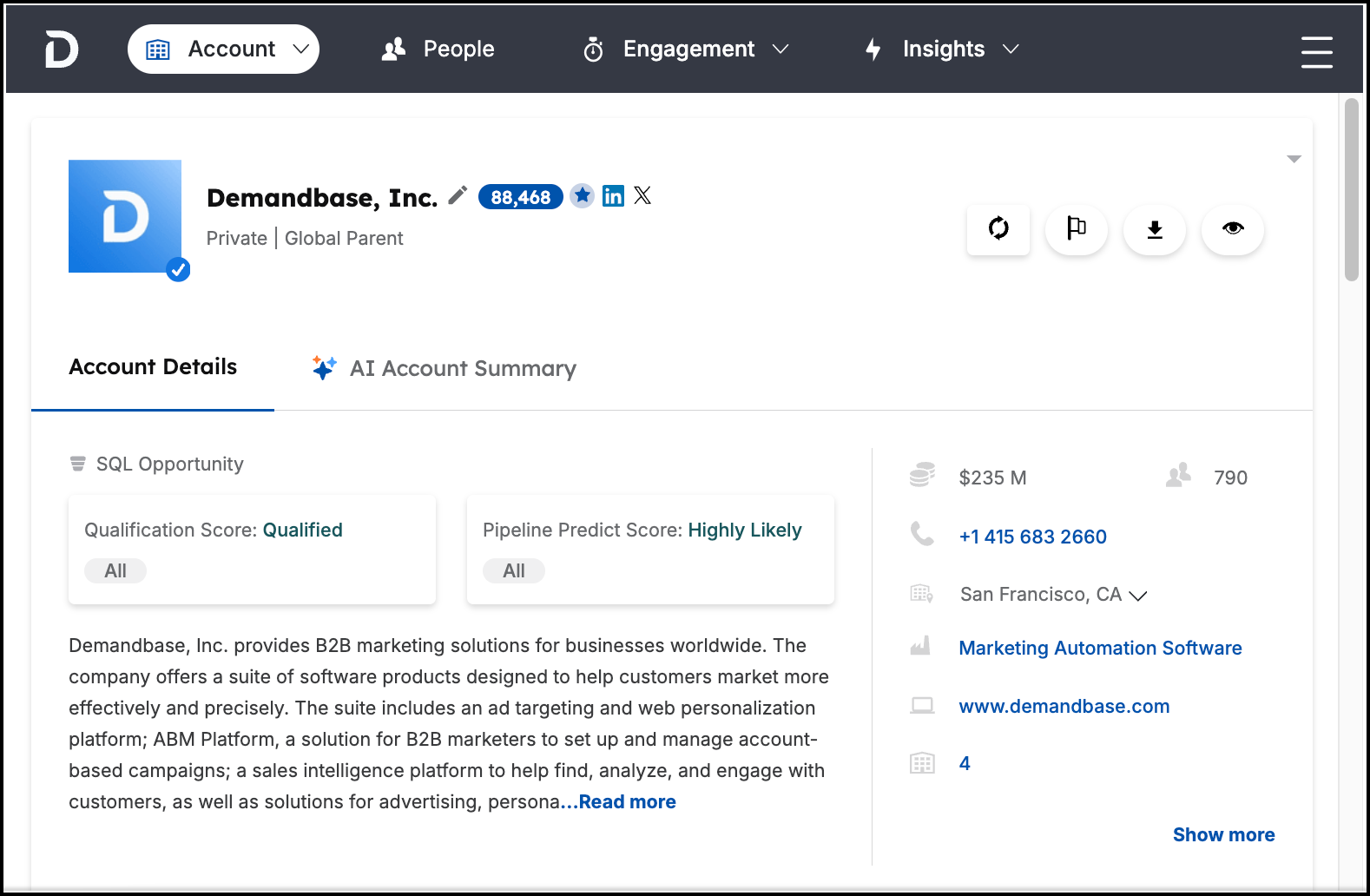Click the Demandbase company logo thumbnail
Viewport: 1370px width, 896px height.
(125, 216)
